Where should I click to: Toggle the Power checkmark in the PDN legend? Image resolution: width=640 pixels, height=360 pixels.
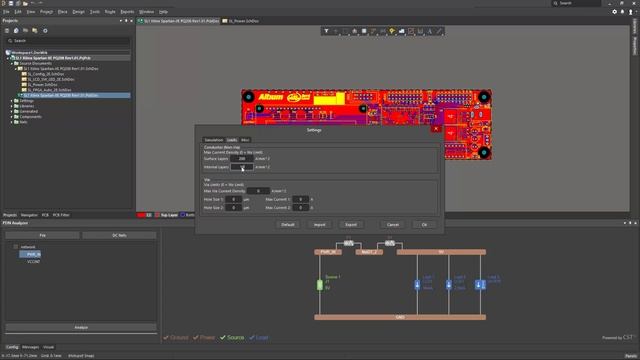point(196,338)
